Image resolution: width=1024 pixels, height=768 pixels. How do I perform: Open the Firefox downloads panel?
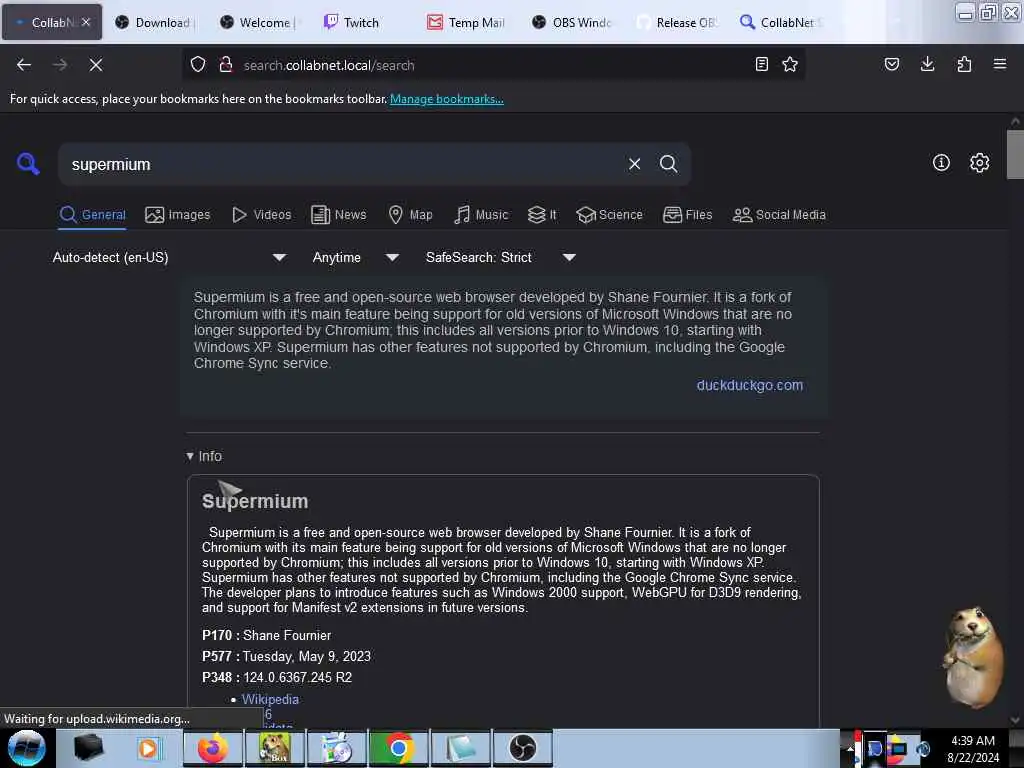(927, 64)
